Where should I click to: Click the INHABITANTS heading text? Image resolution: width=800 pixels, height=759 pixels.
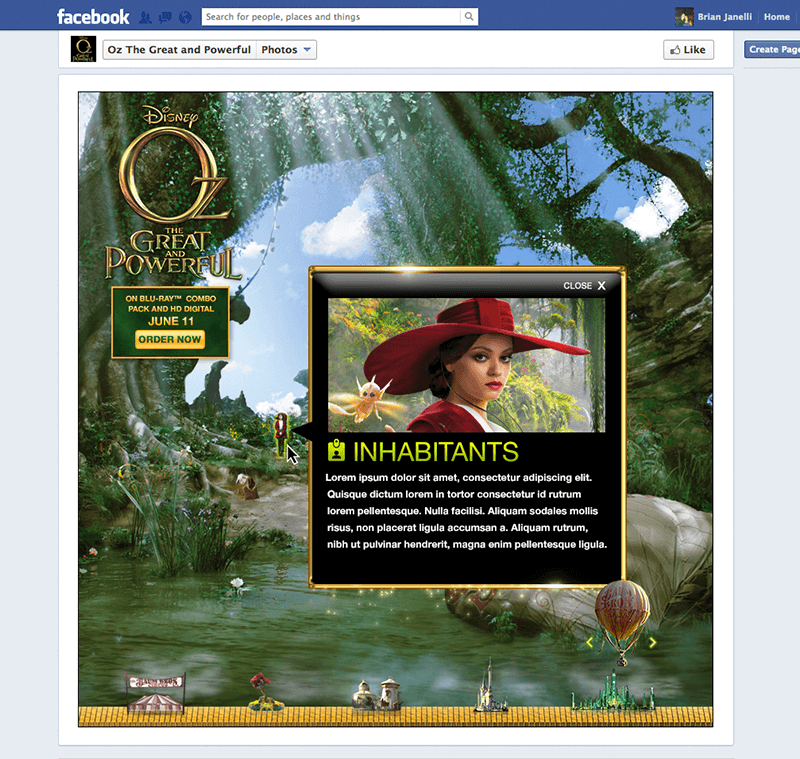(435, 451)
